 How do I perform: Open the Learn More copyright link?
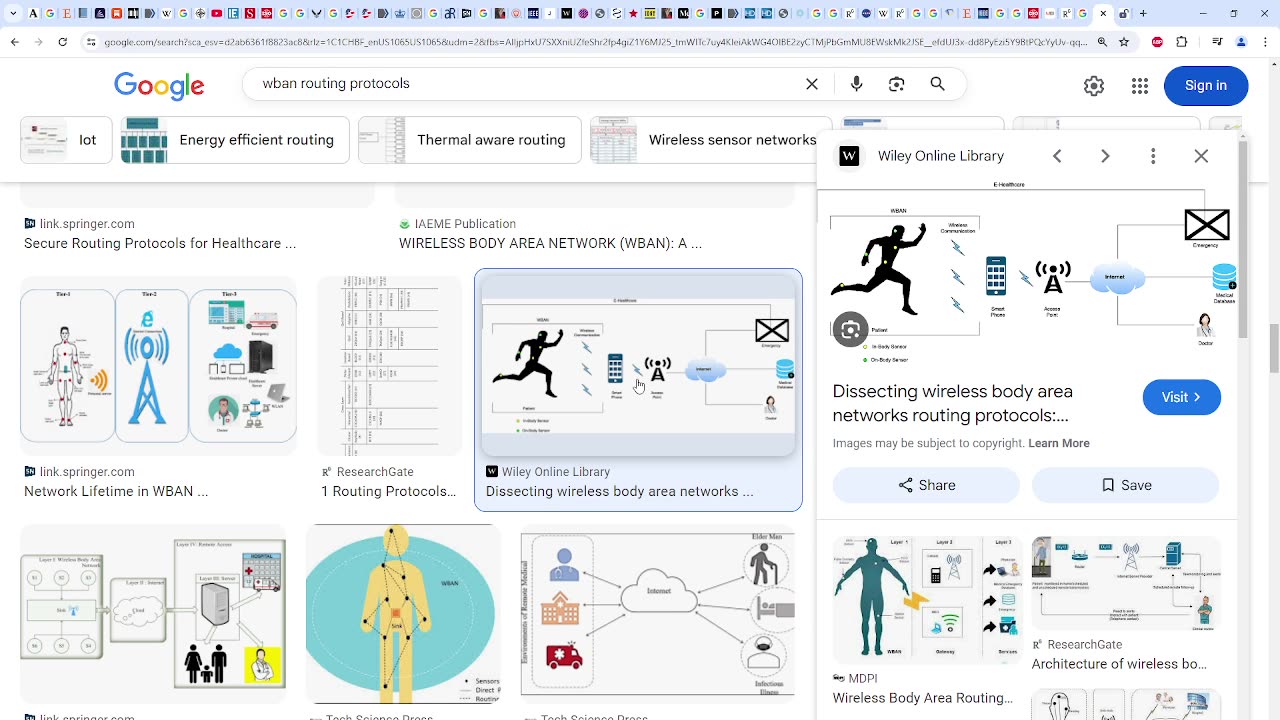[x=1059, y=443]
